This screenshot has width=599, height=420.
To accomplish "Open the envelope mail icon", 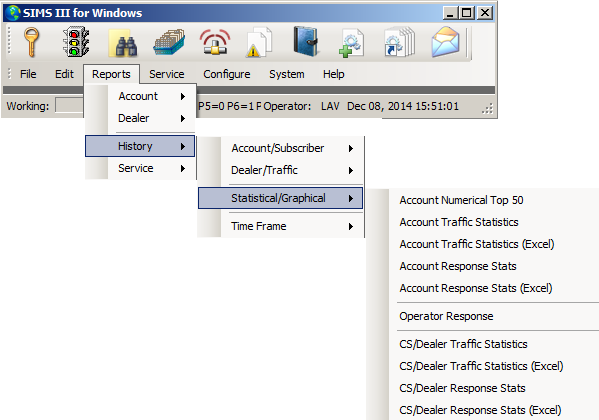I will (x=445, y=42).
